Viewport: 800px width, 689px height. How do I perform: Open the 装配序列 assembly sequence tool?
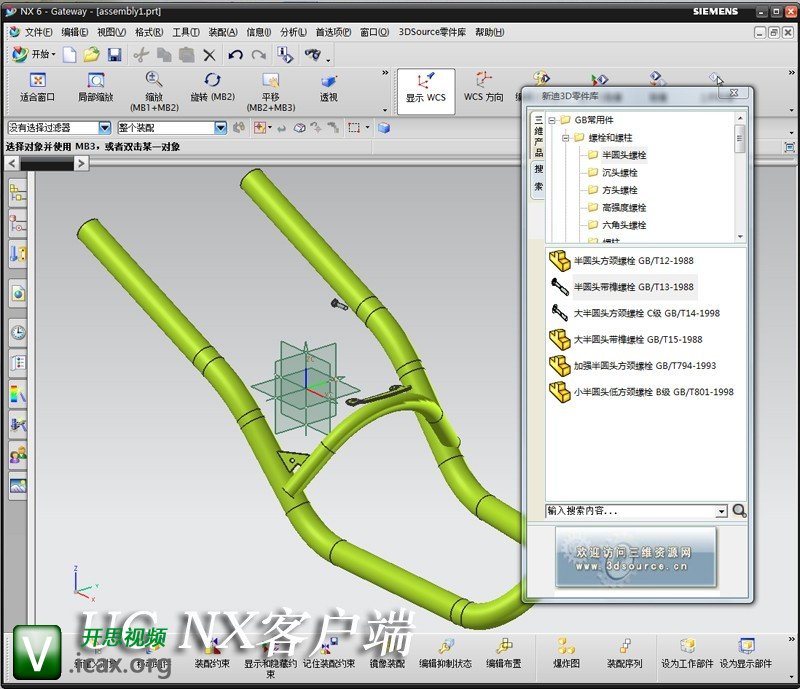tap(624, 654)
